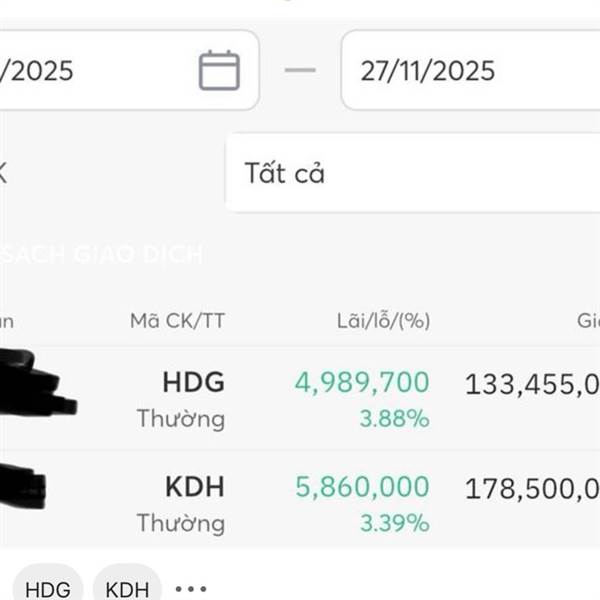Click the transaction list section heading
Viewport: 600px width, 600px height.
pos(100,254)
